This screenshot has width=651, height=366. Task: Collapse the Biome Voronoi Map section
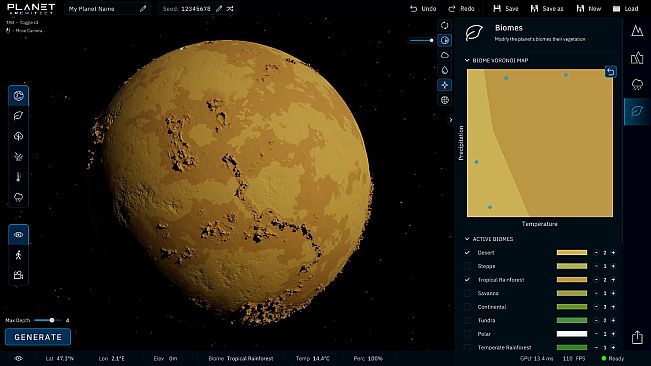tap(467, 61)
